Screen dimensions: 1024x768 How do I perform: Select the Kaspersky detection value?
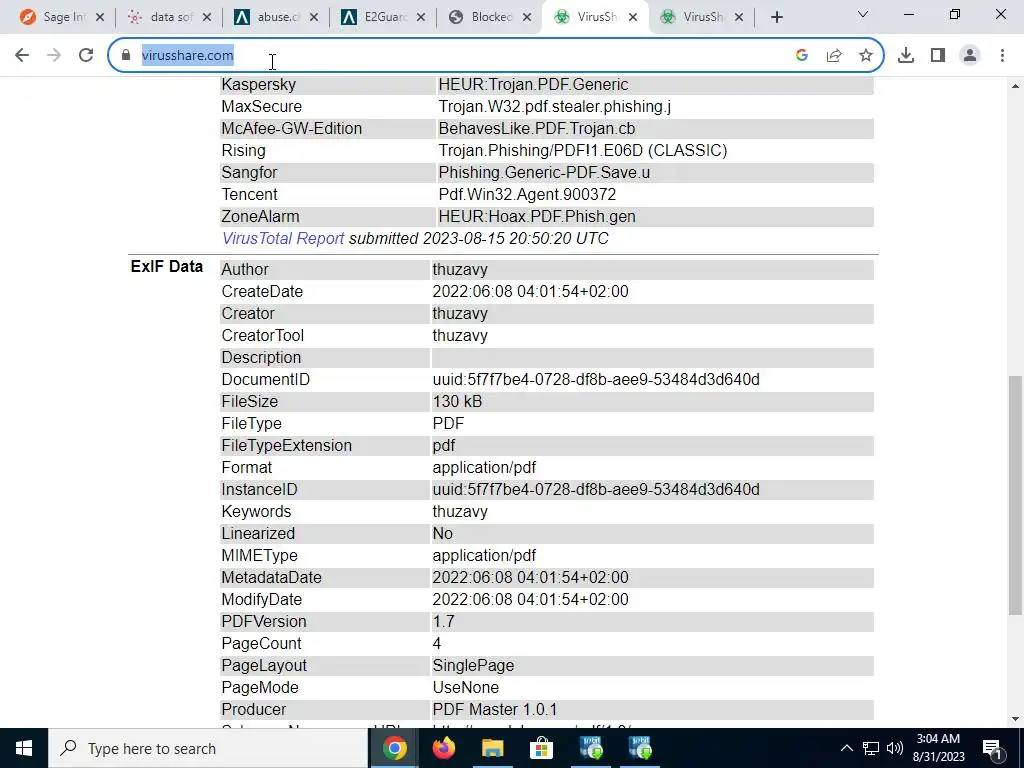point(533,85)
